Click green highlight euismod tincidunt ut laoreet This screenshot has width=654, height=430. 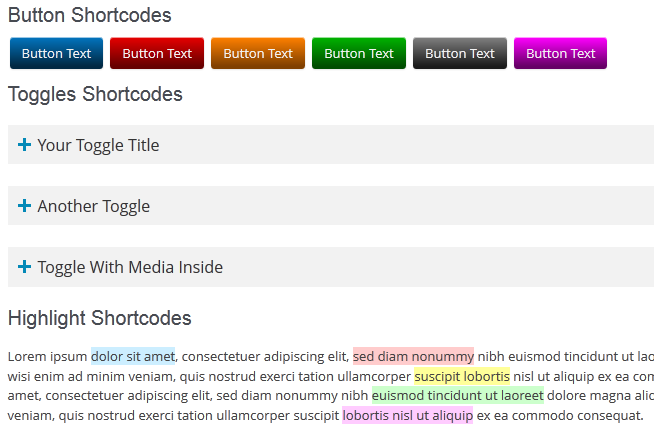click(x=458, y=395)
